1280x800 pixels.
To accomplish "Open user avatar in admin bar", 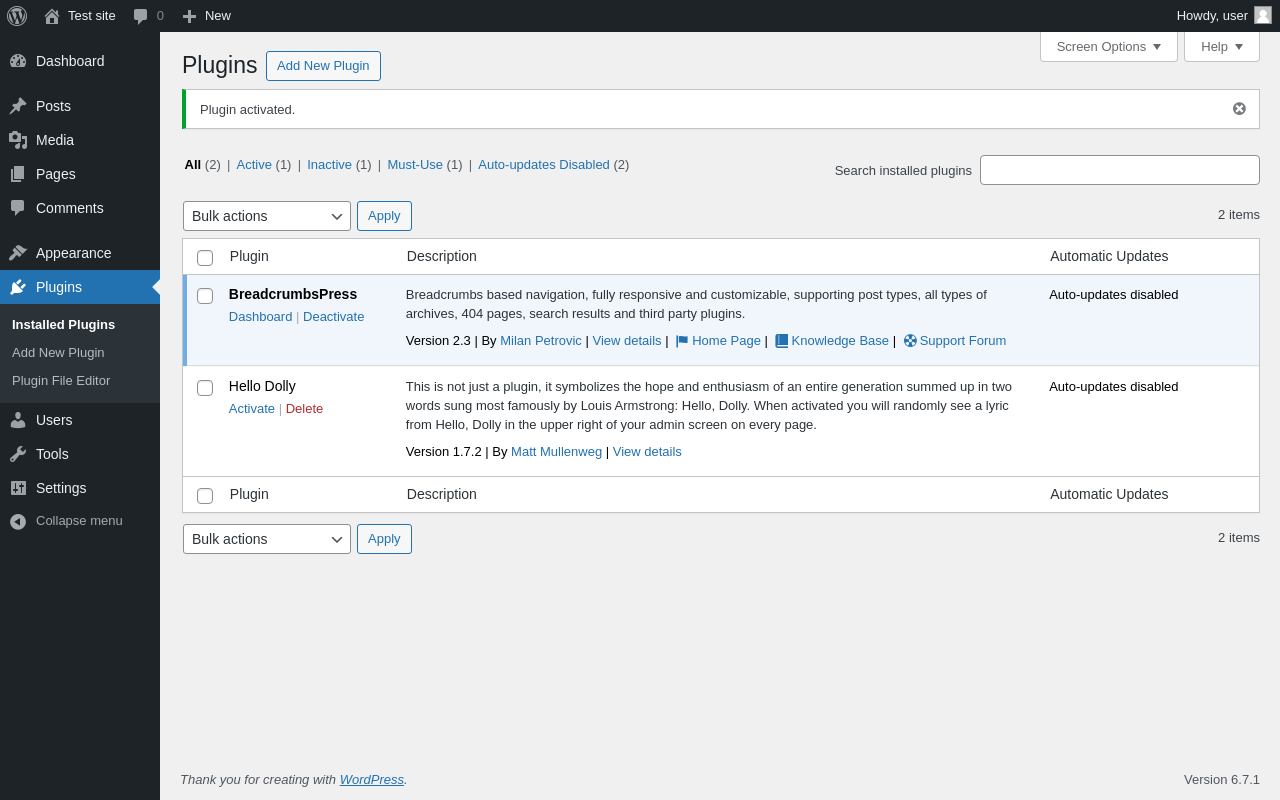I will click(x=1263, y=15).
